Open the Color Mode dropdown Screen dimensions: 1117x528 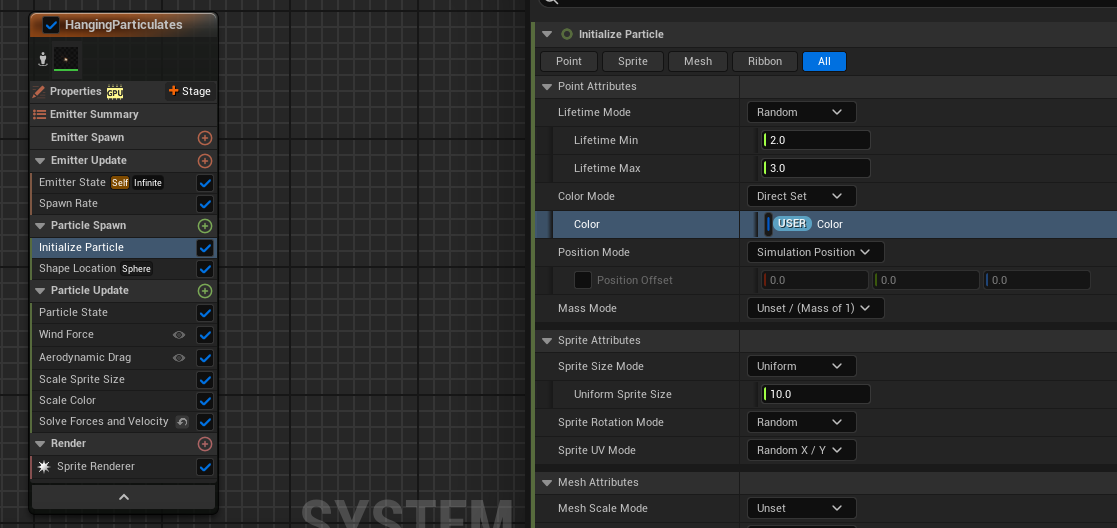coord(801,196)
